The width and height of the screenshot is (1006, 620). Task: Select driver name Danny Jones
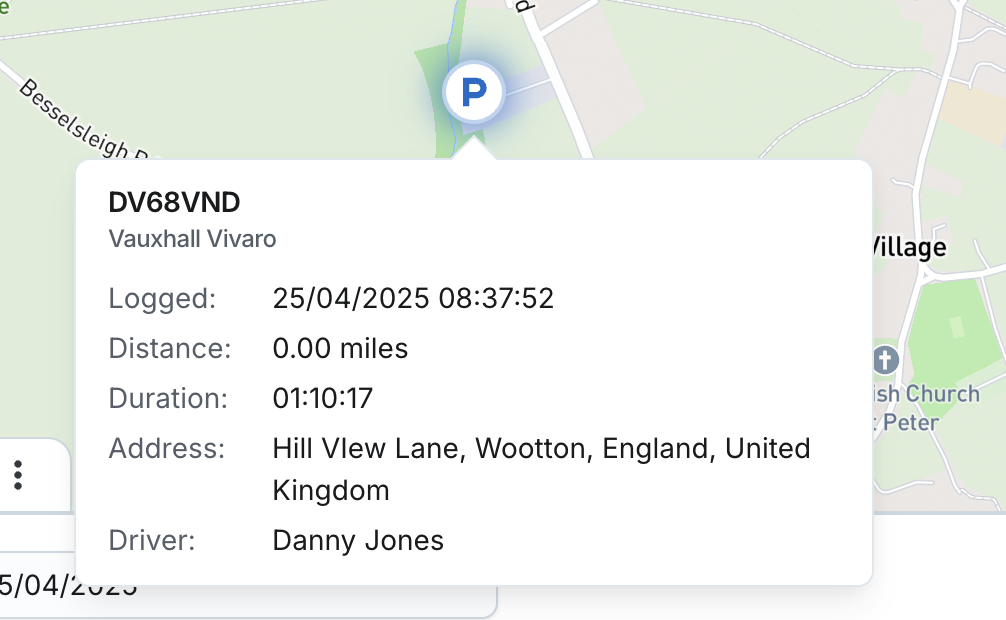(x=358, y=541)
